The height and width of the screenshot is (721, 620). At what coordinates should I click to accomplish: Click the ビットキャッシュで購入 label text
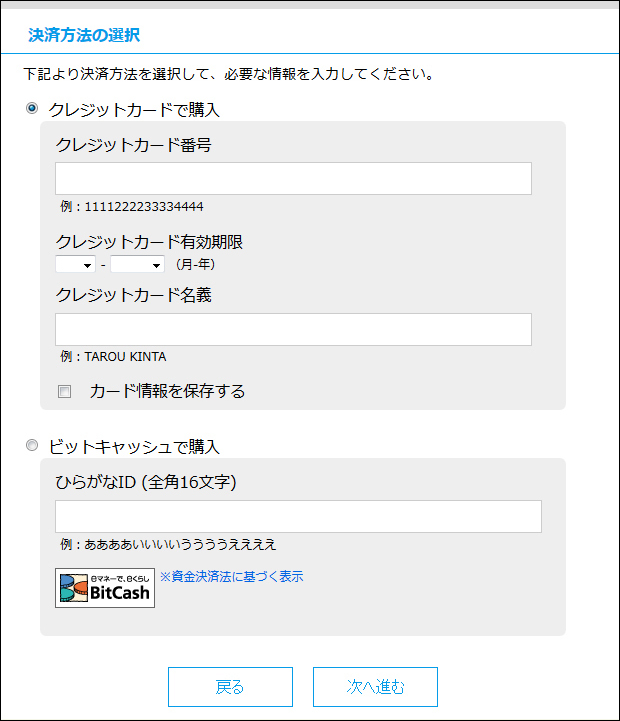pyautogui.click(x=134, y=446)
